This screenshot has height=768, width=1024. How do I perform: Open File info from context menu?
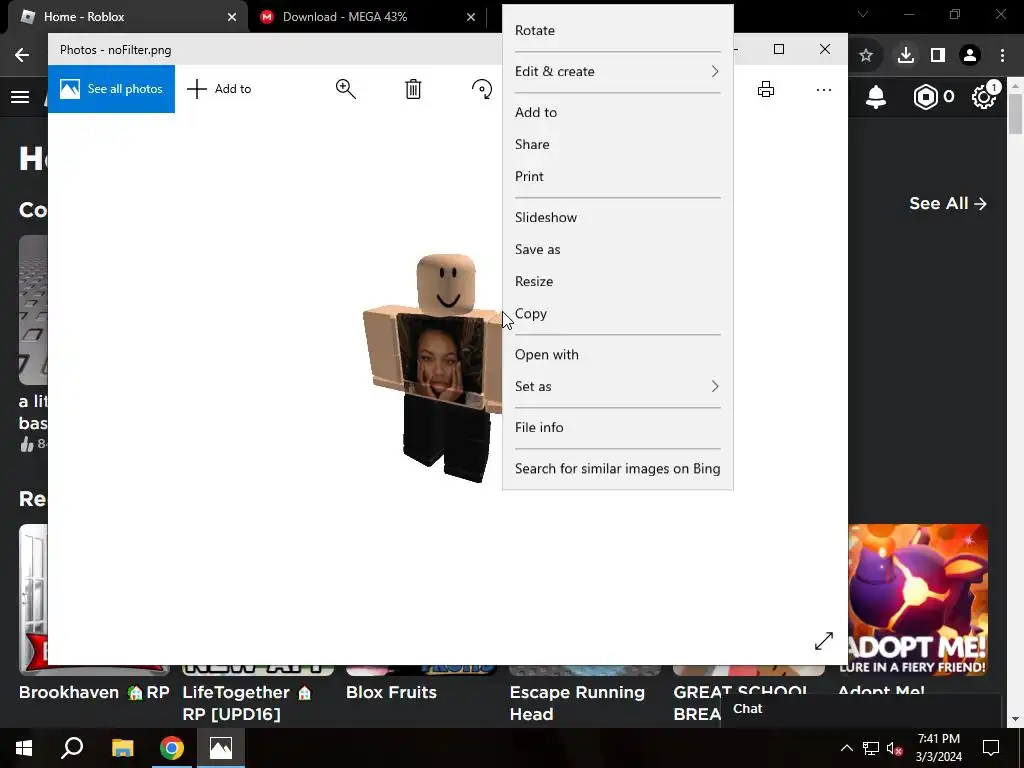[617, 427]
